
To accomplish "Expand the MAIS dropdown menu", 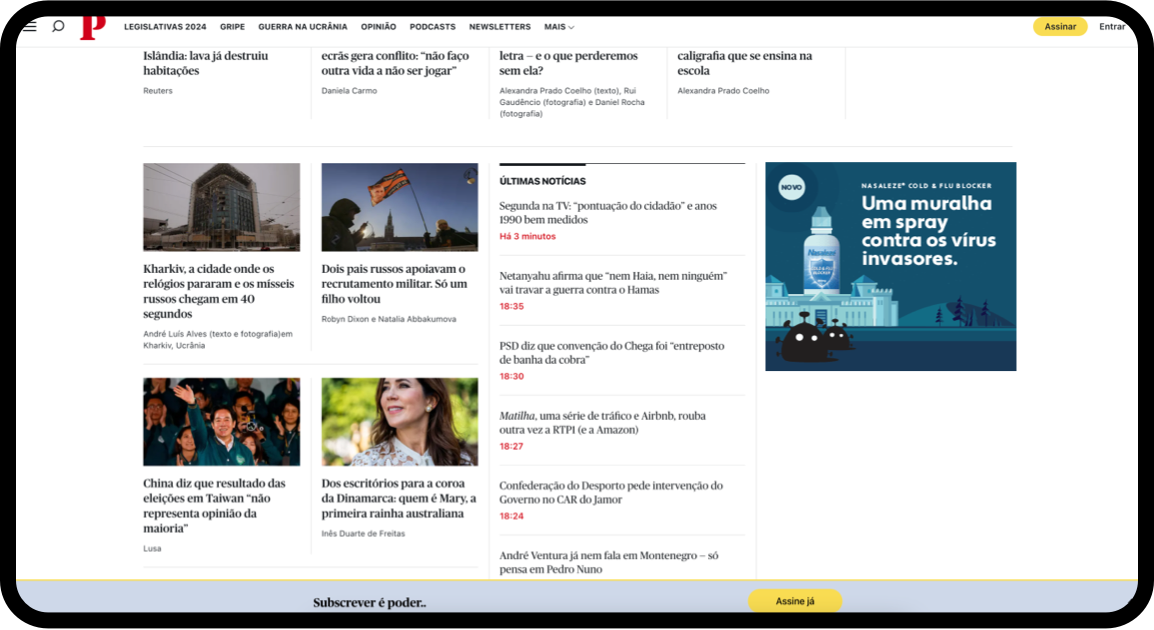I will [559, 27].
